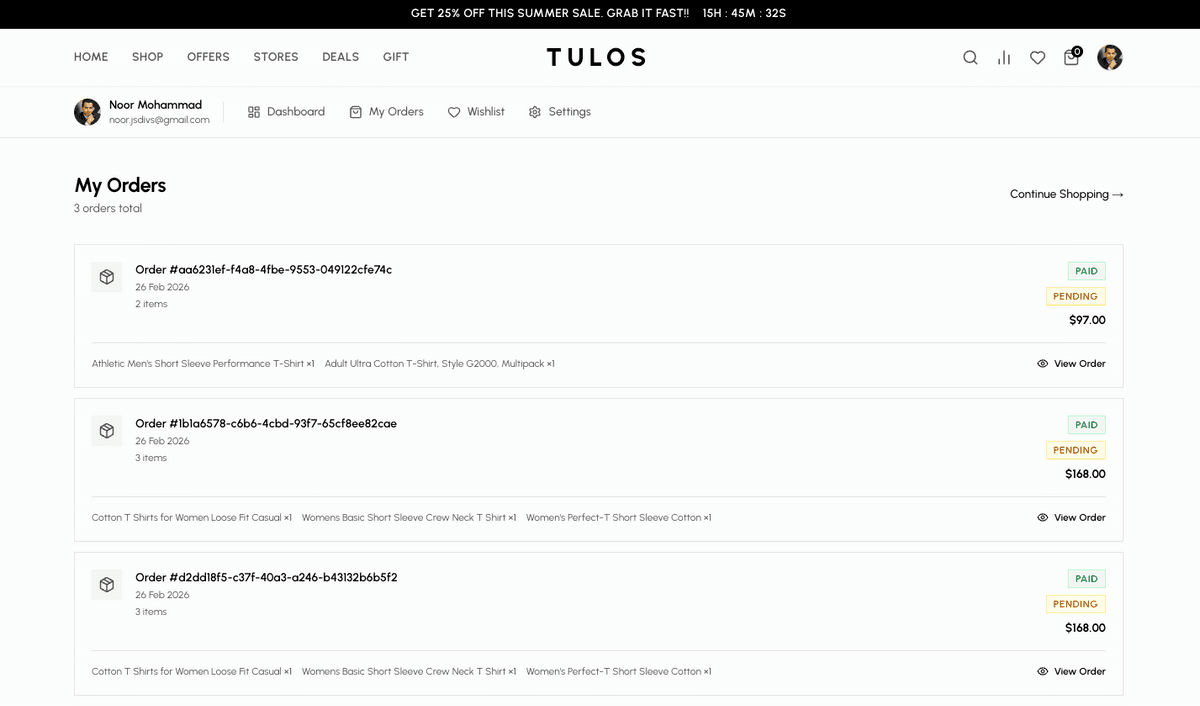Click package icon of order #1b1a6578
The height and width of the screenshot is (706, 1200).
(107, 431)
